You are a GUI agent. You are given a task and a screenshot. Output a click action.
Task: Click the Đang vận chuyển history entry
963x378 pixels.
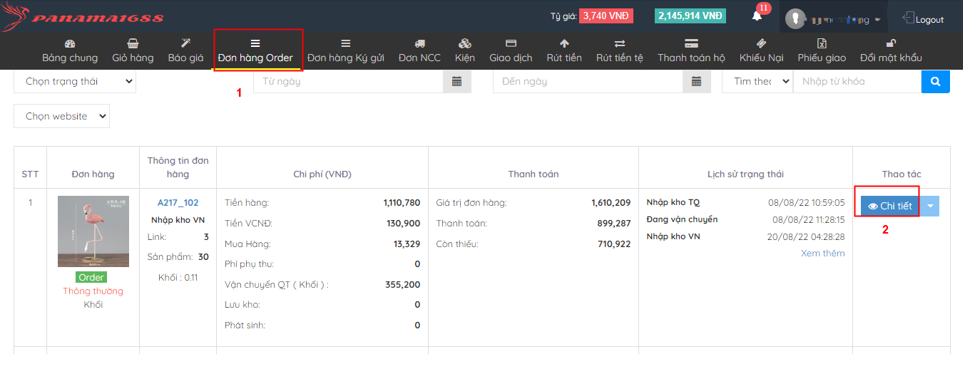(x=682, y=219)
